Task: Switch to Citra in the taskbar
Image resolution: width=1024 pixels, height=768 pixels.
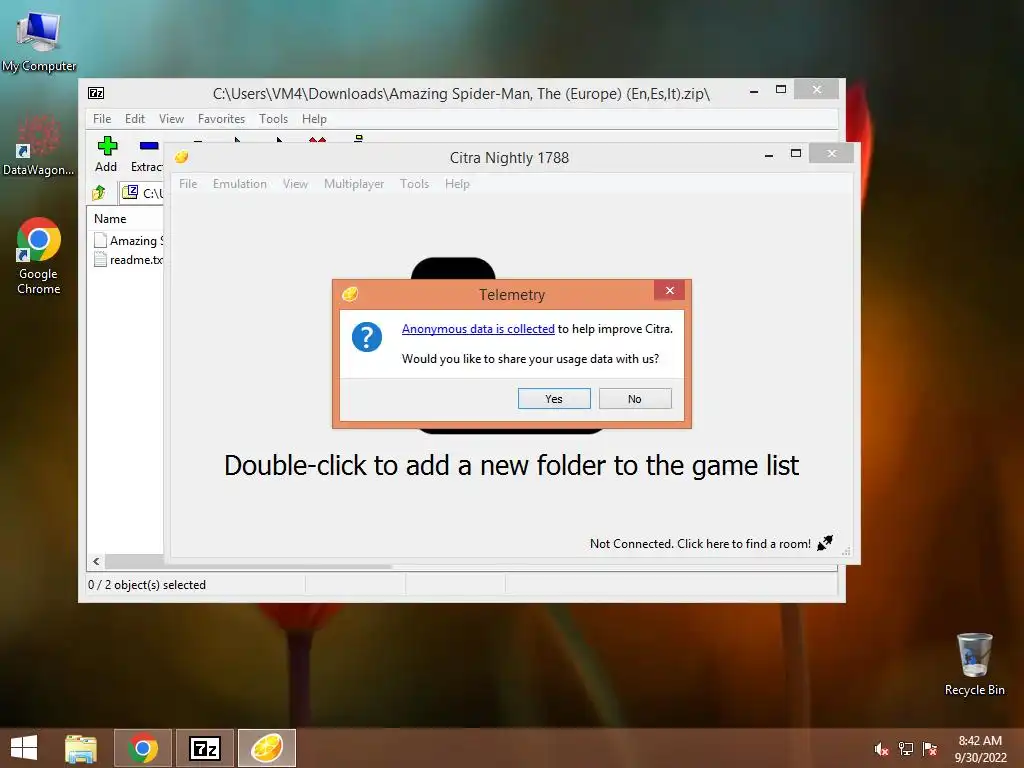Action: coord(267,748)
